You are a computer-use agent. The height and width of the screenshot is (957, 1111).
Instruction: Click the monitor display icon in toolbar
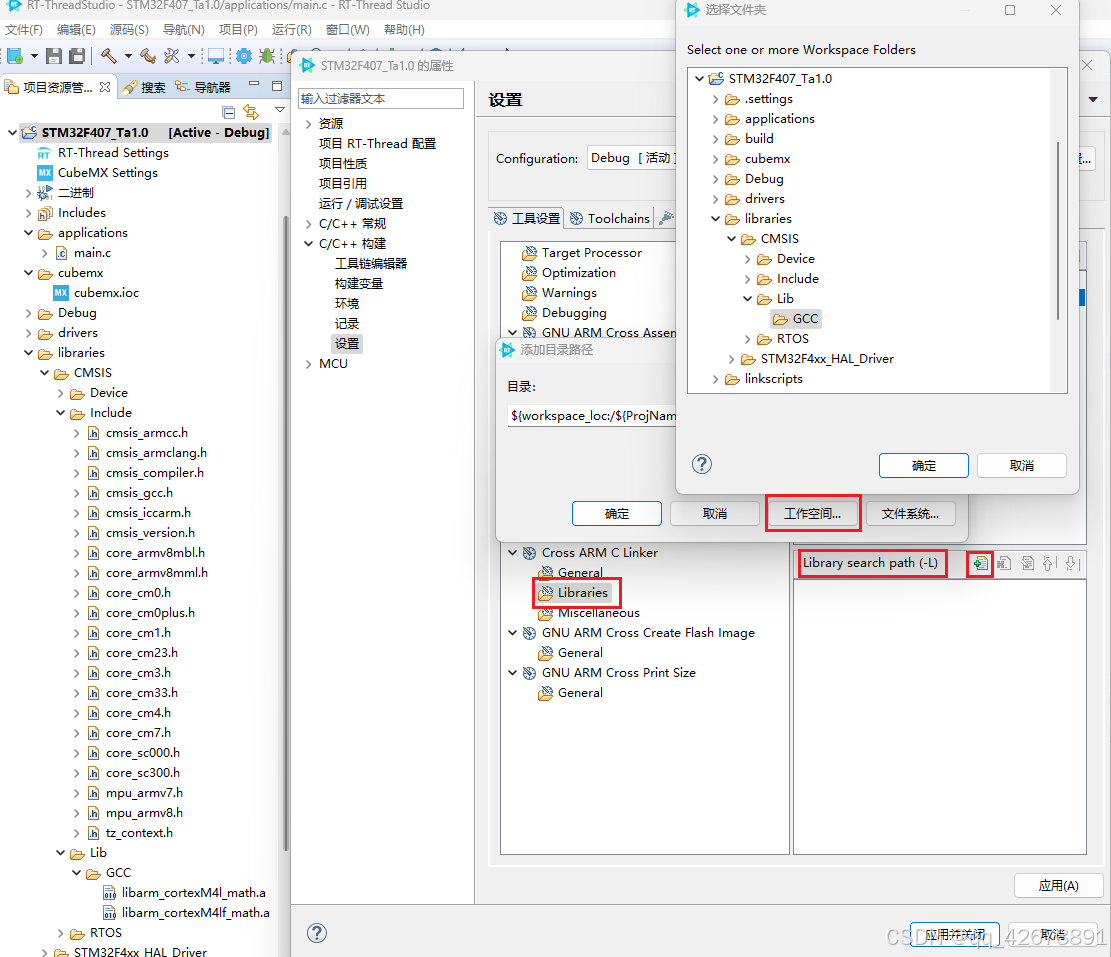tap(215, 56)
